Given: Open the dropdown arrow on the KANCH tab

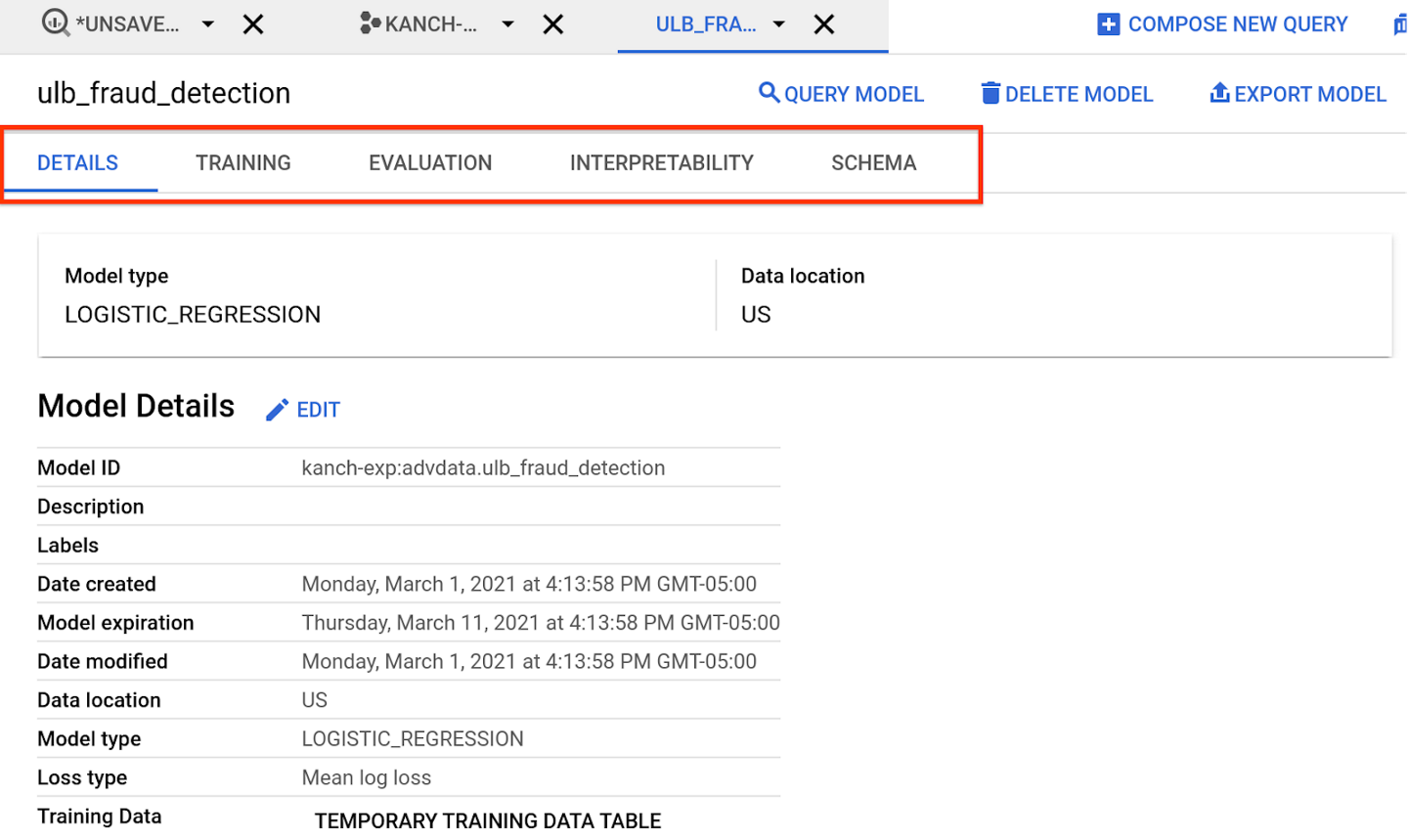Looking at the screenshot, I should [x=507, y=22].
